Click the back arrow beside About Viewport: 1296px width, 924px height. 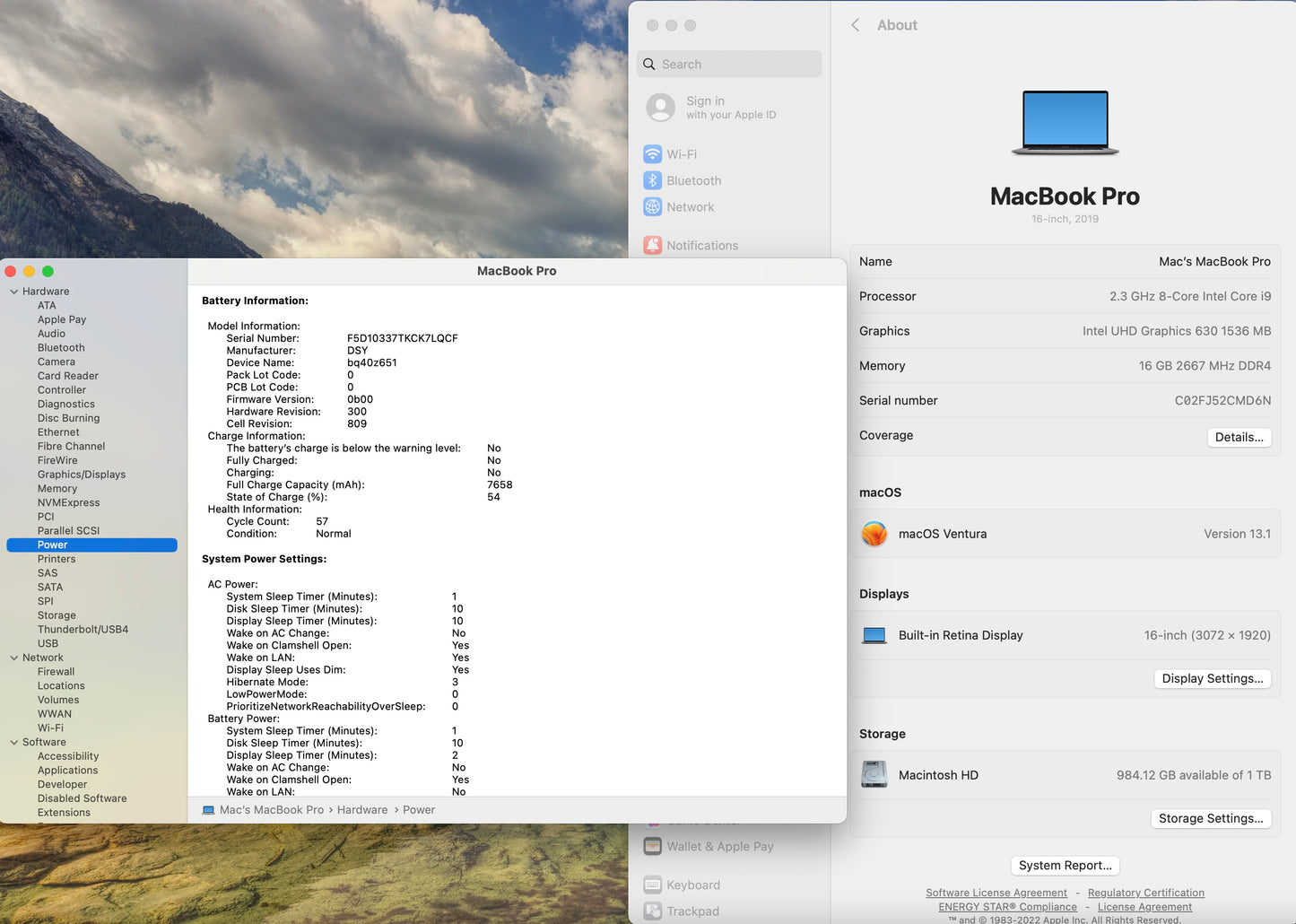(x=856, y=25)
